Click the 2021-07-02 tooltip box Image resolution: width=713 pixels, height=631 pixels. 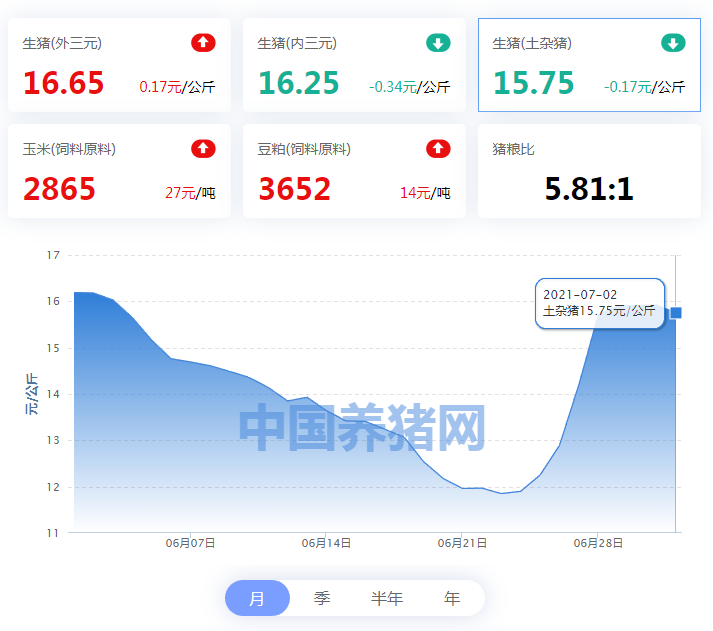pos(600,303)
